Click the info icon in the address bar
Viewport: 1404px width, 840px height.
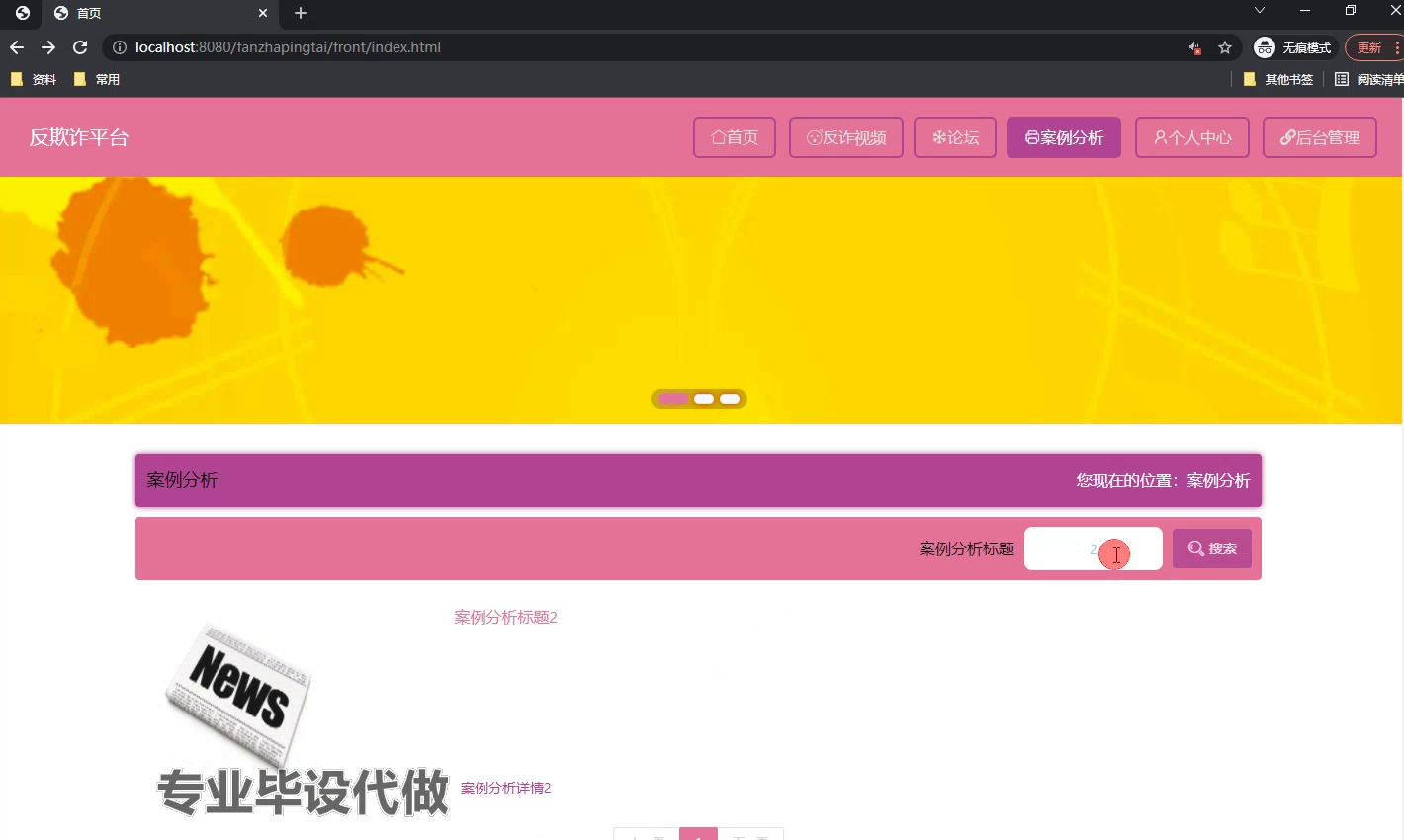119,46
